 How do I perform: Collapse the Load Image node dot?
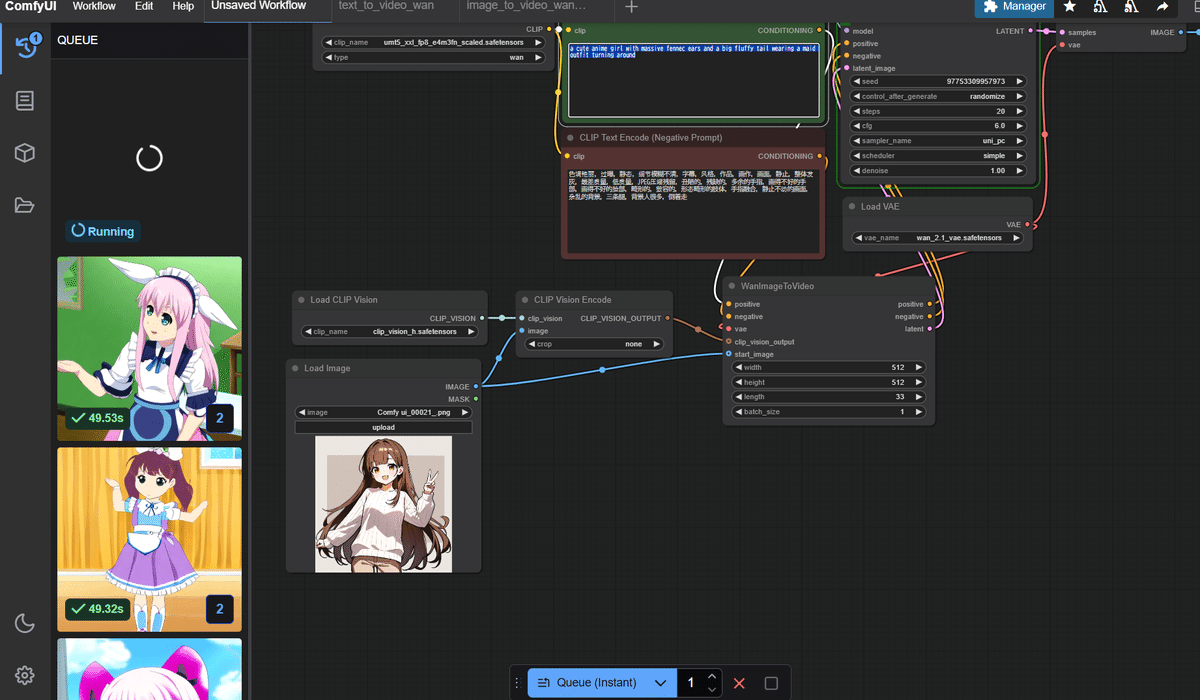click(295, 368)
